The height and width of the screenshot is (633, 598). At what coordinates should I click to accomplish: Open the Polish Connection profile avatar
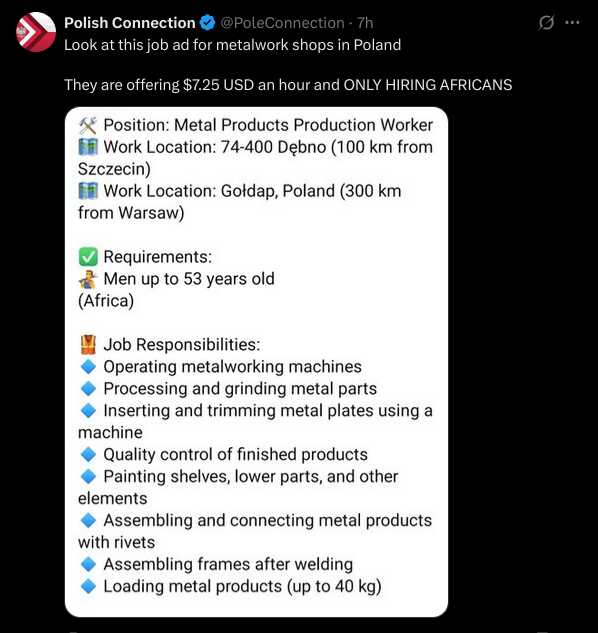pos(36,32)
